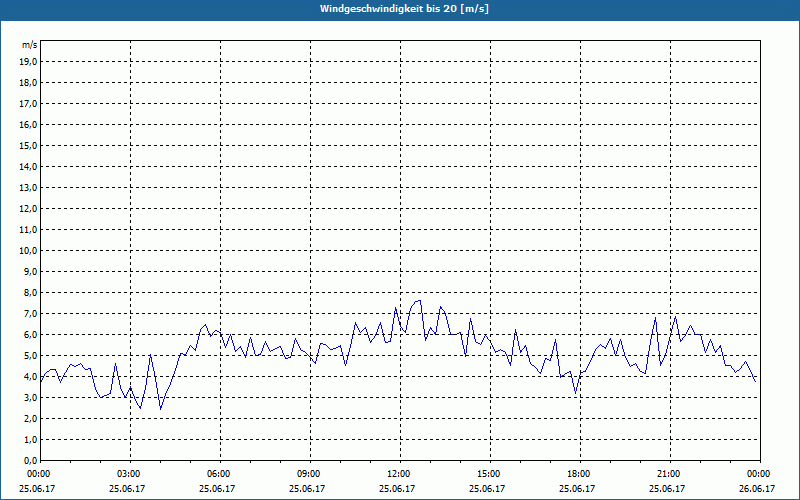The width and height of the screenshot is (800, 500).
Task: Click the 21:00 time axis label
Action: point(670,474)
